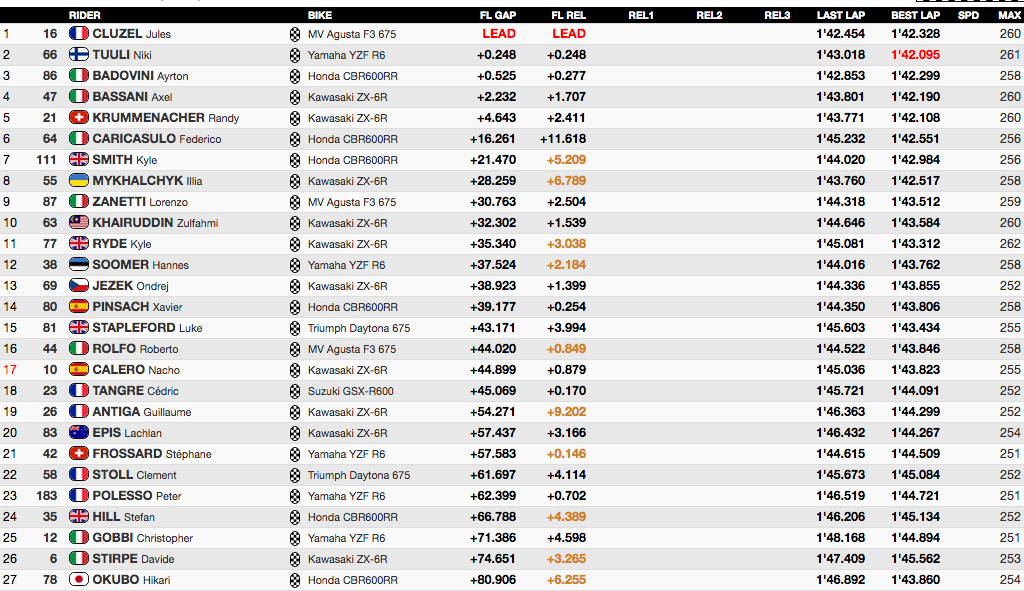Click the BIKE column header
This screenshot has height=591, width=1024.
tap(320, 14)
